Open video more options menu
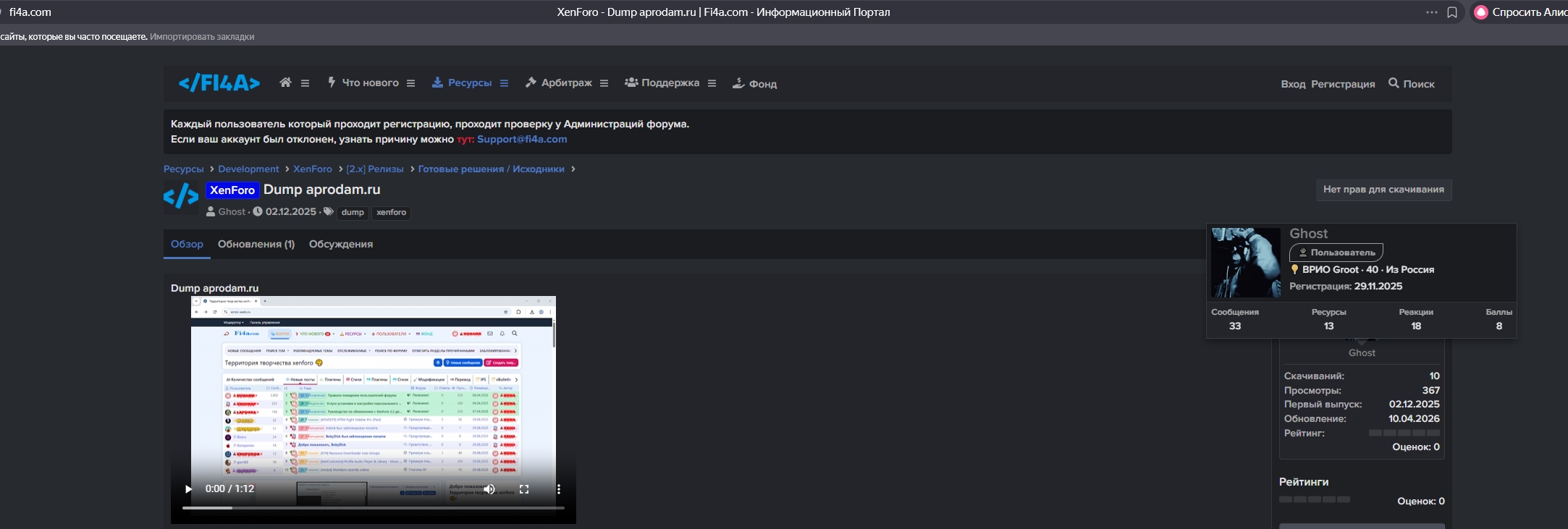The width and height of the screenshot is (1568, 529). [559, 489]
